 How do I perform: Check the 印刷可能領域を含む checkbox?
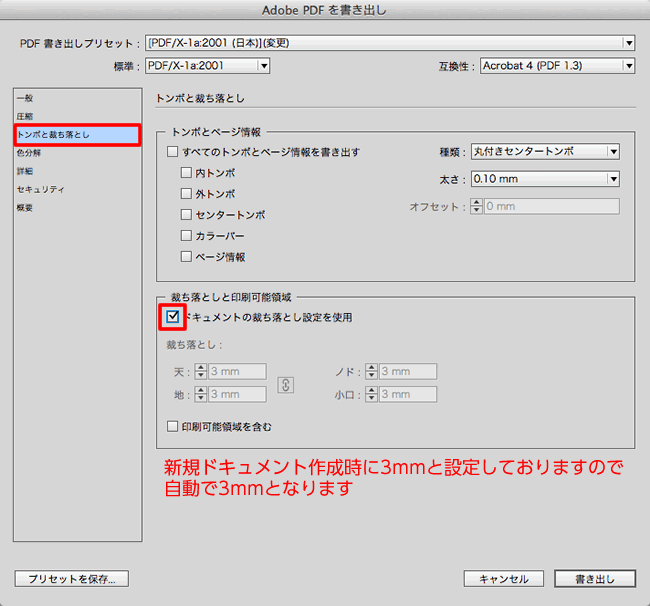pyautogui.click(x=172, y=426)
